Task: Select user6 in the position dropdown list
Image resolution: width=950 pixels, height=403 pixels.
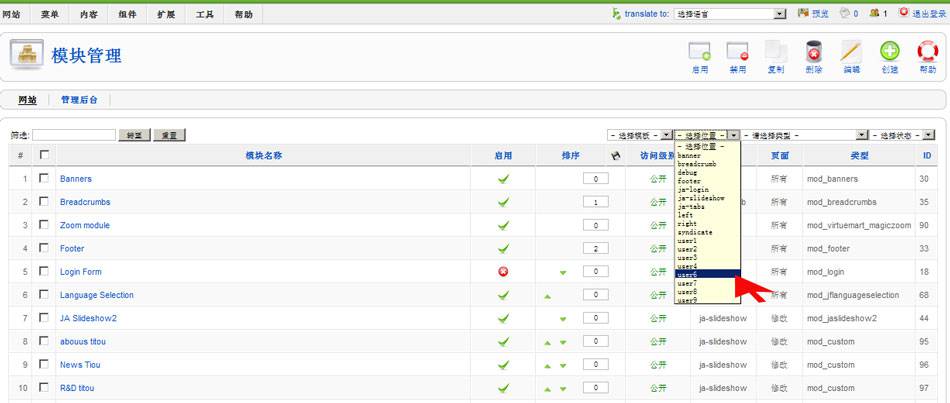Action: 707,275
